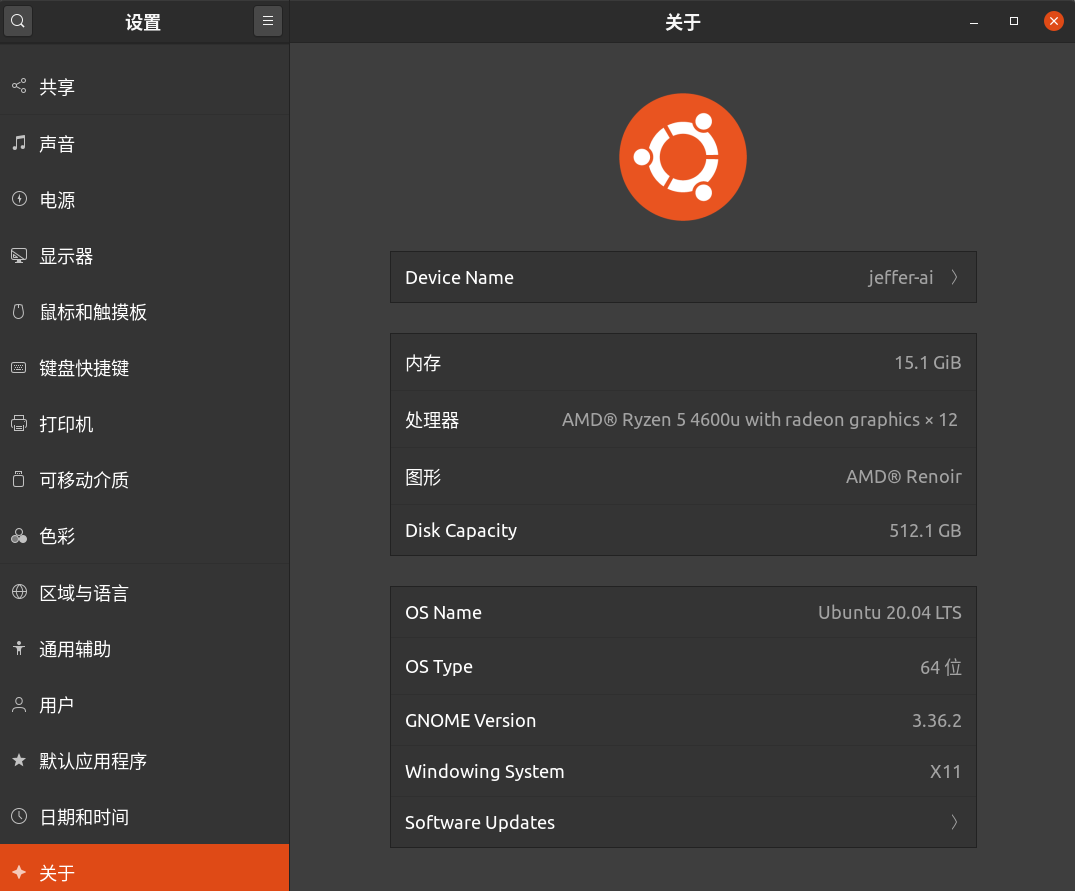Switch to 鼠标和触摸板 panel

145,313
